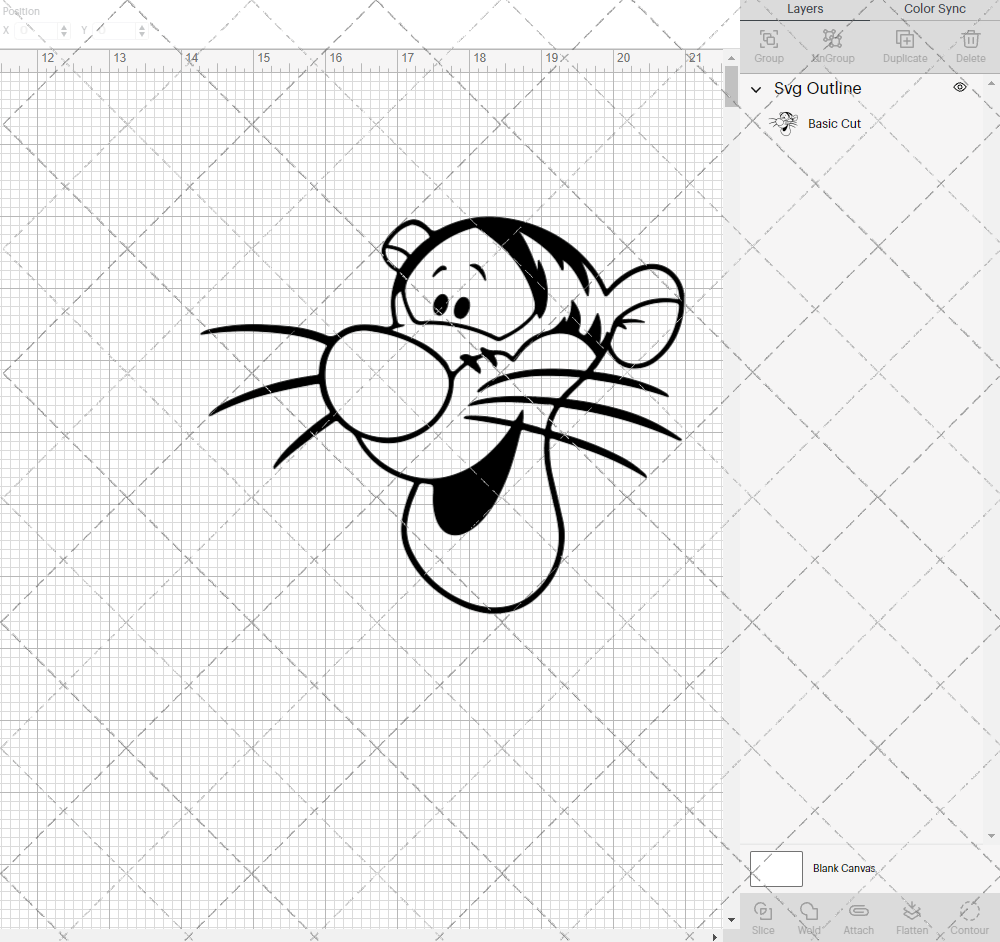This screenshot has width=1000, height=942.
Task: Click the Y position stepper arrows
Action: point(142,31)
